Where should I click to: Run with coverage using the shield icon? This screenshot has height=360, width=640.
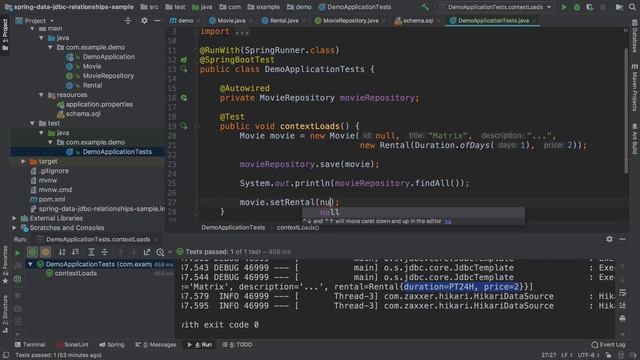(590, 7)
